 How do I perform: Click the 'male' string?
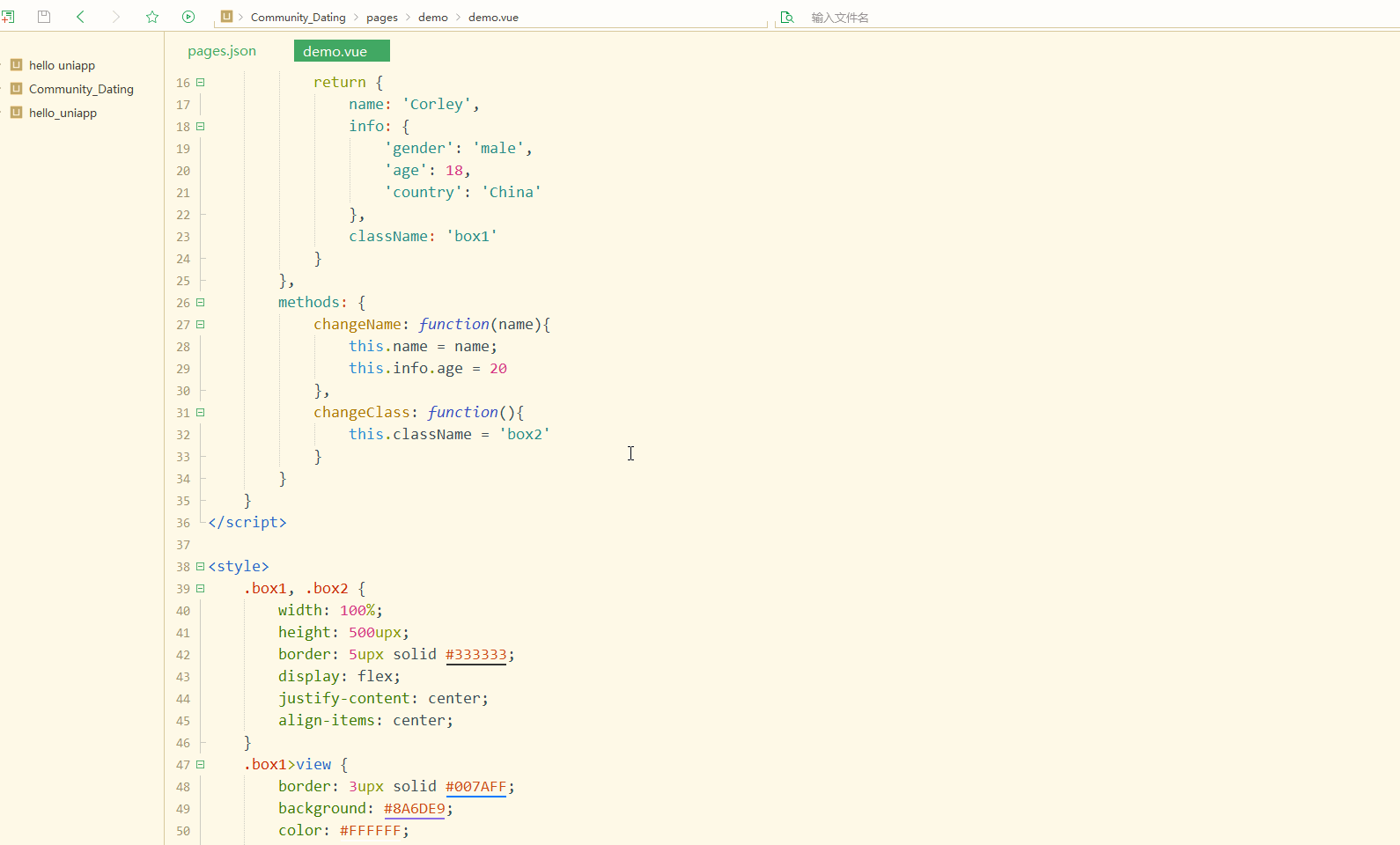[498, 149]
